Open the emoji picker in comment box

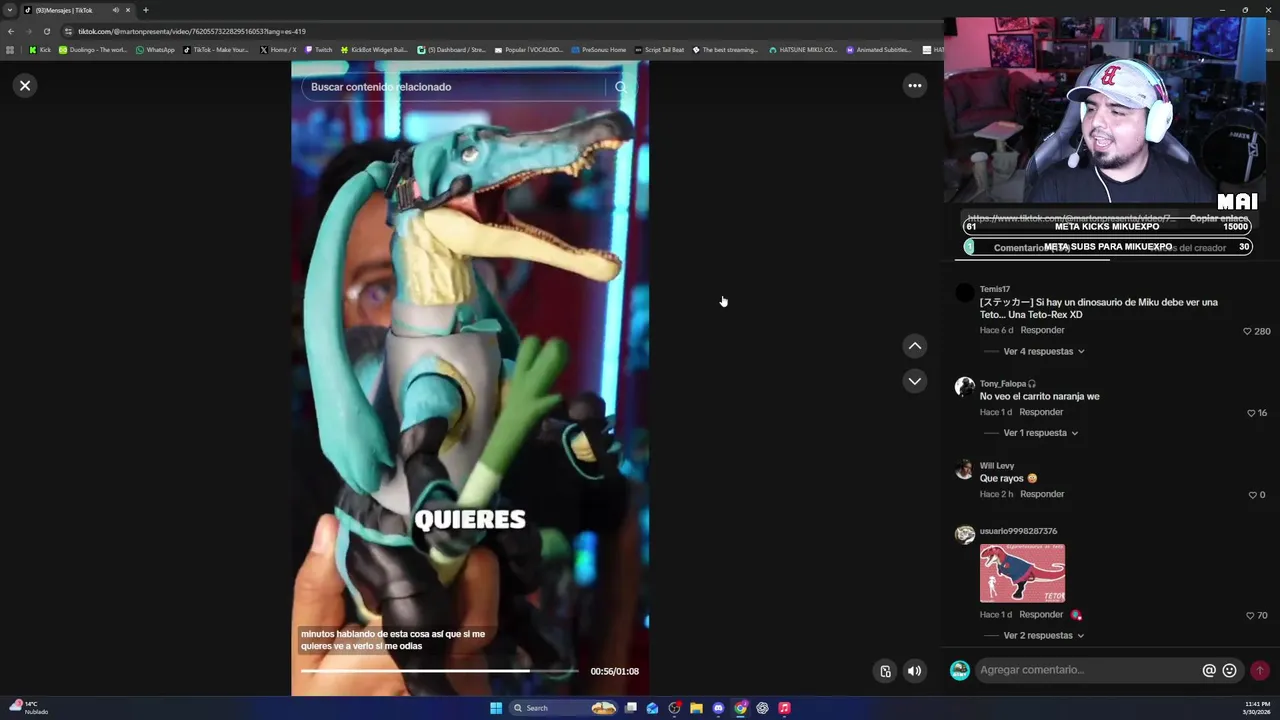pyautogui.click(x=1230, y=670)
